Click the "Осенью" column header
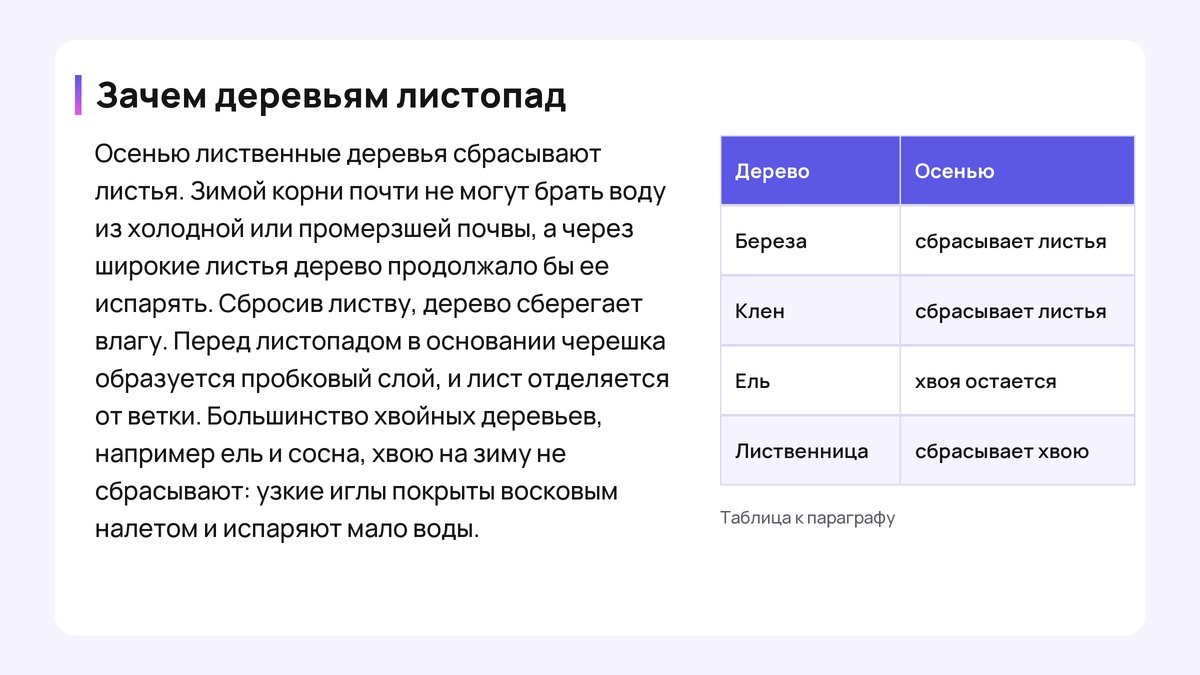The image size is (1200, 675). point(1017,171)
